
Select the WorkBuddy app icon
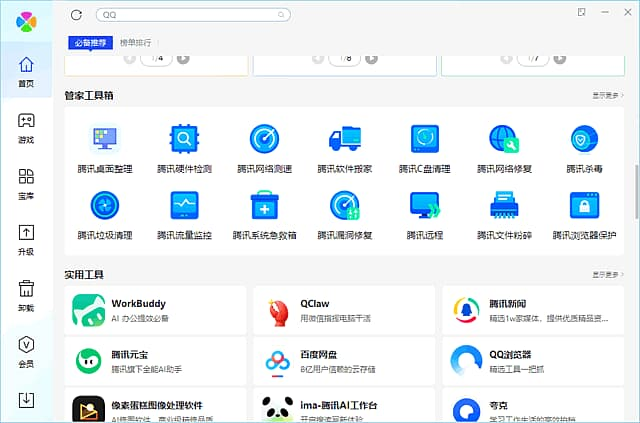[89, 310]
